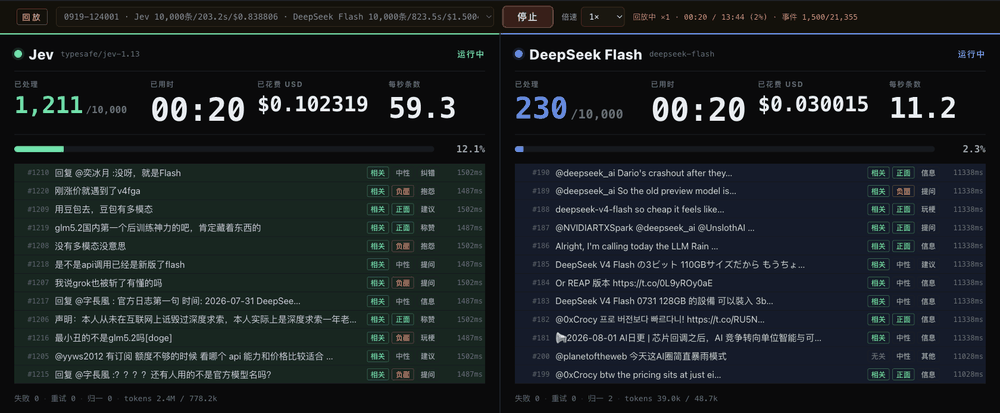
Task: Select row #1218 是不是api调用已经是新版了flash
Action: 249,264
